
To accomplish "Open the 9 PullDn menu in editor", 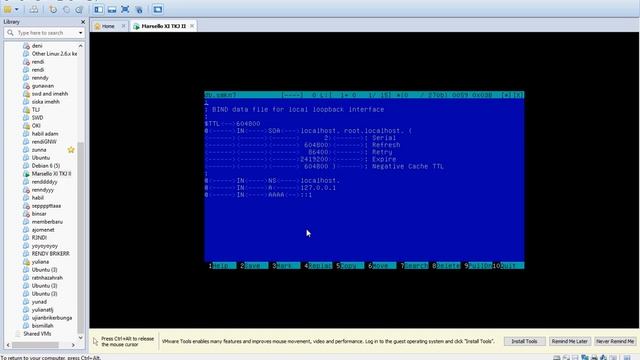I will pos(478,266).
